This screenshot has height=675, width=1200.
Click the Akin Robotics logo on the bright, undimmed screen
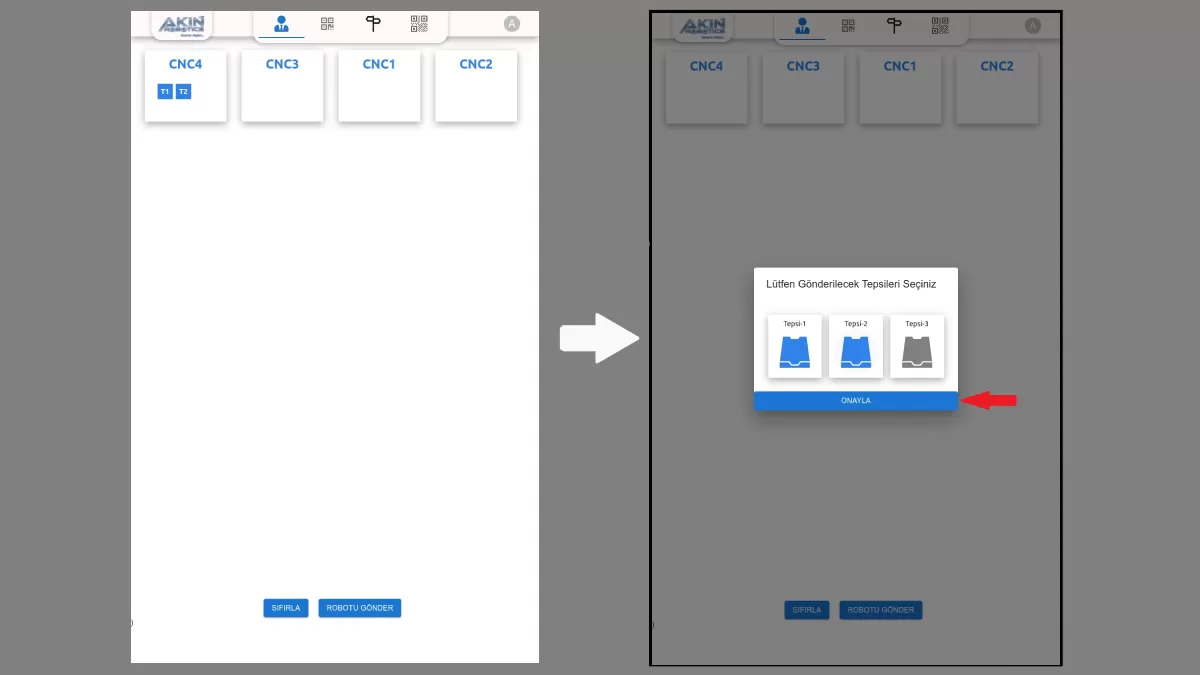(x=181, y=25)
